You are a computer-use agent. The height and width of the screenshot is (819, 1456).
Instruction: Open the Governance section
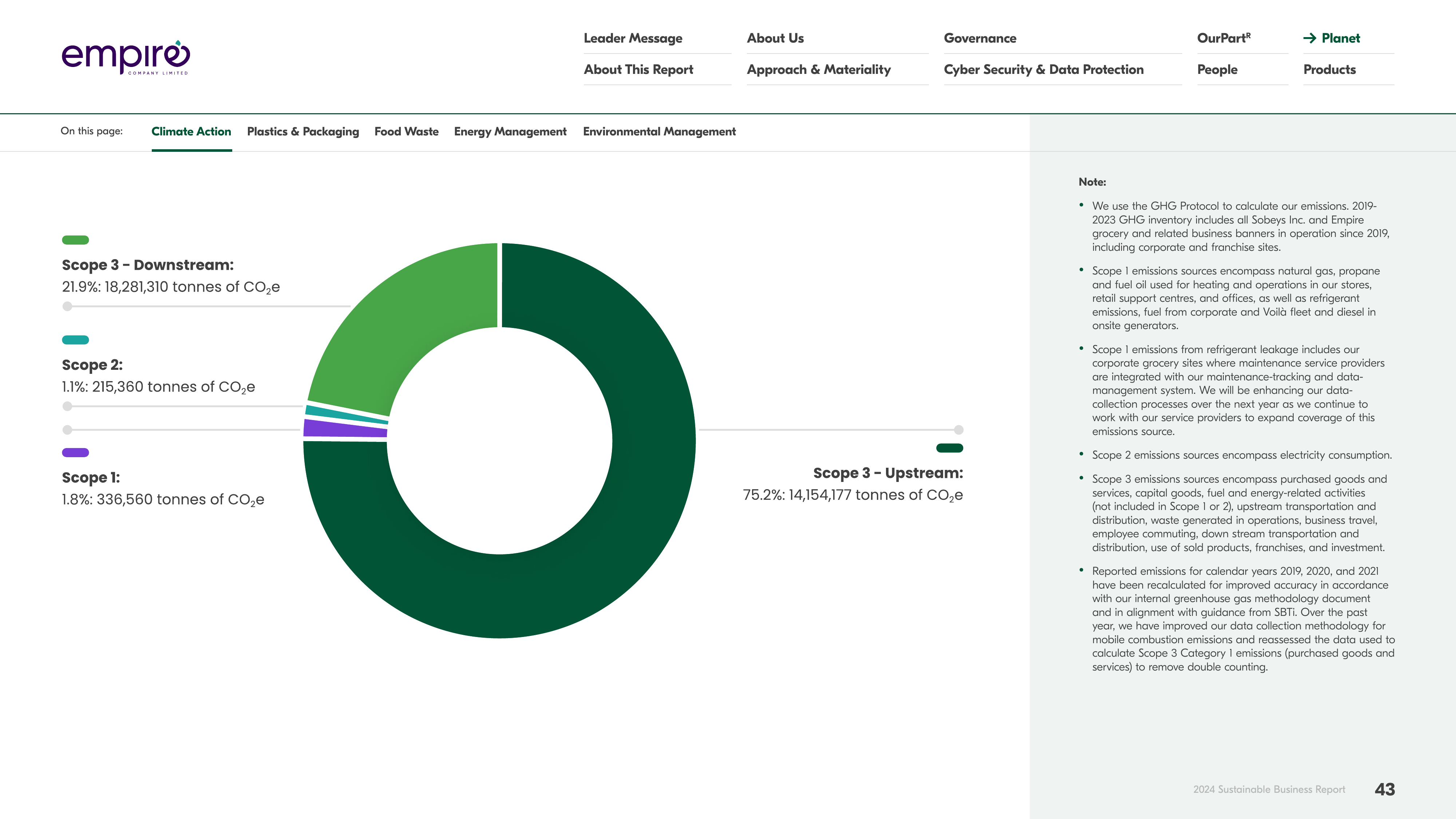point(980,39)
